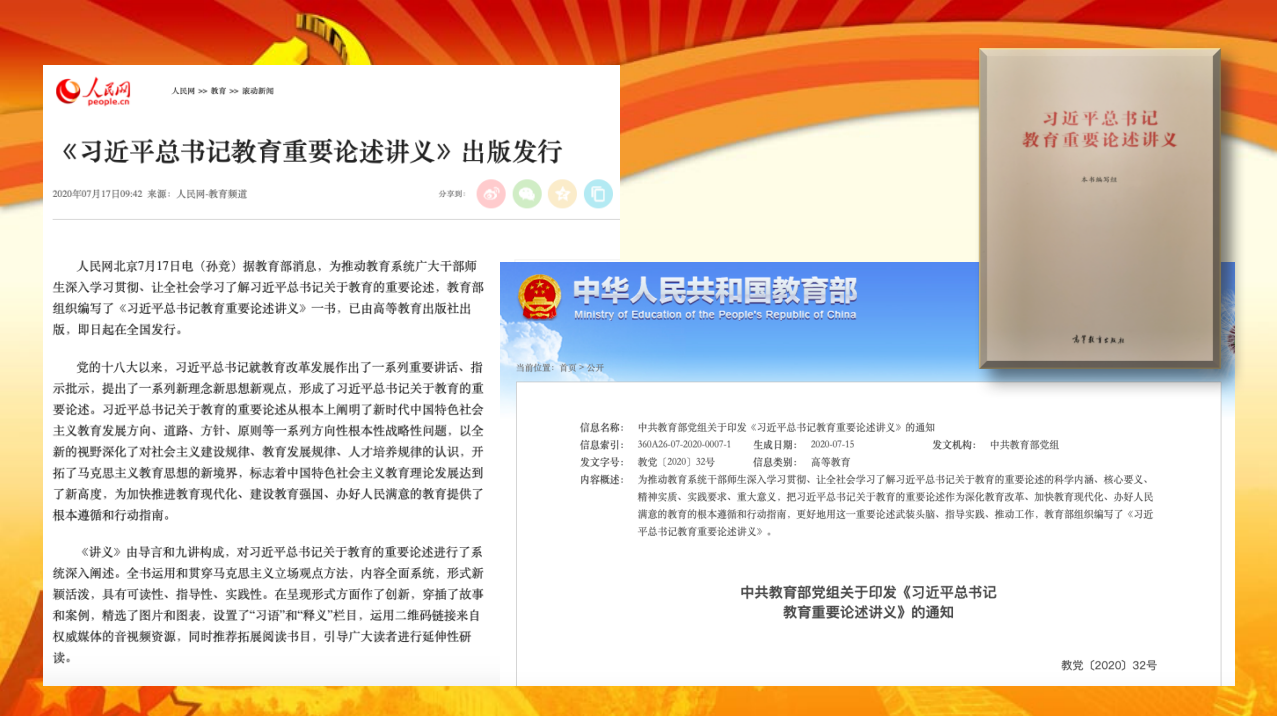Share the article to Weibo
This screenshot has height=716, width=1277.
pos(491,194)
